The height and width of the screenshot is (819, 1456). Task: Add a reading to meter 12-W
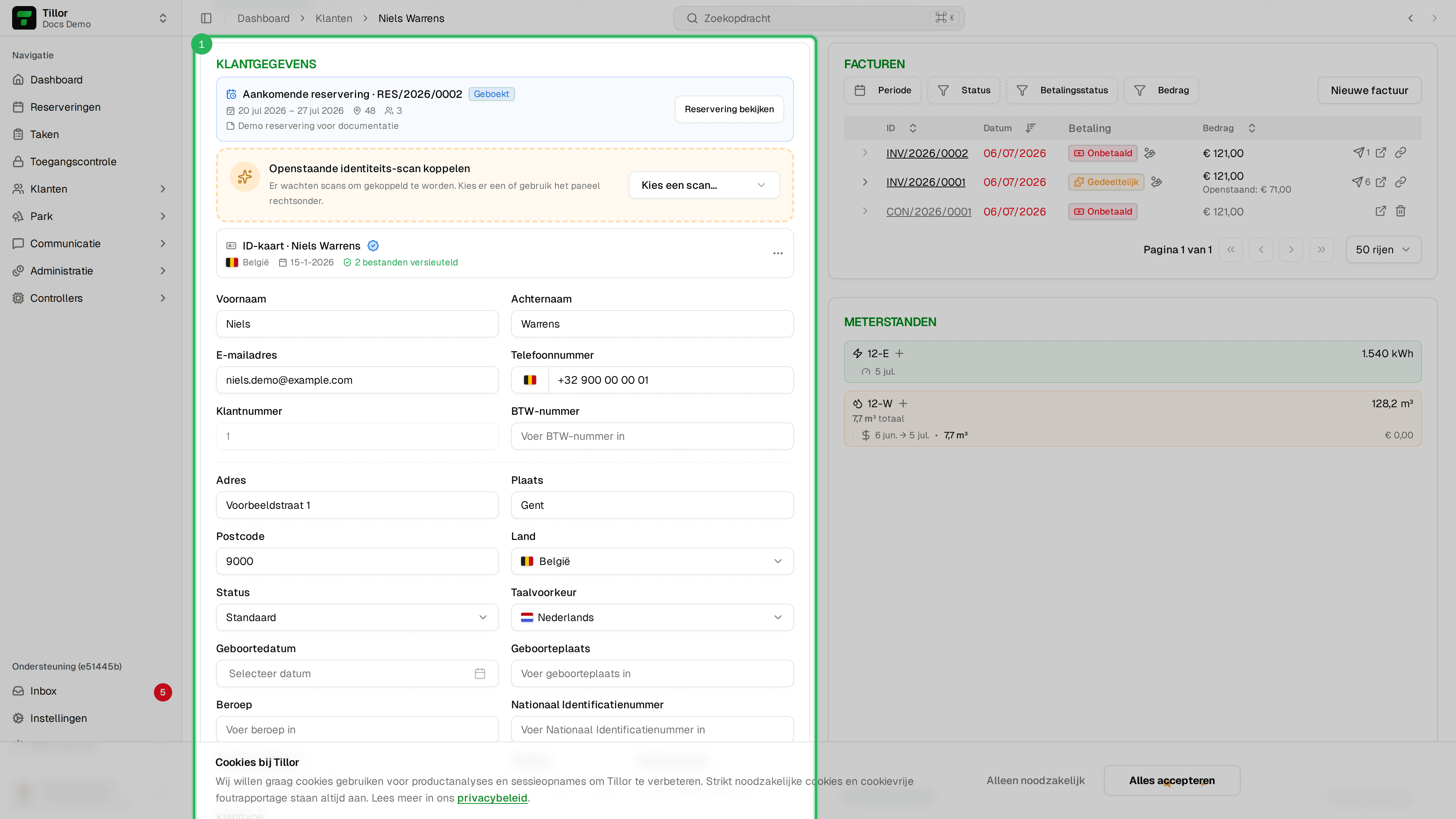click(x=903, y=403)
